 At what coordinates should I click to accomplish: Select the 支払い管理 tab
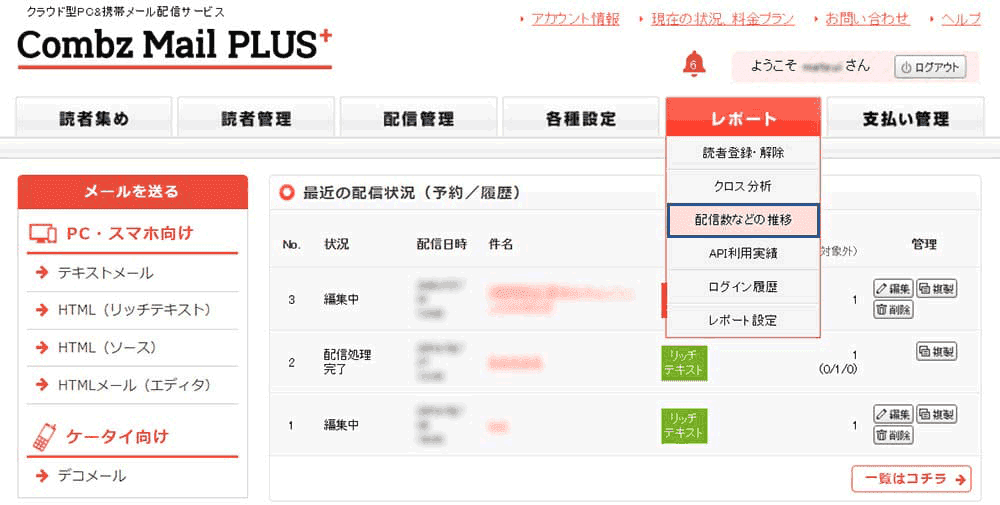coord(906,118)
